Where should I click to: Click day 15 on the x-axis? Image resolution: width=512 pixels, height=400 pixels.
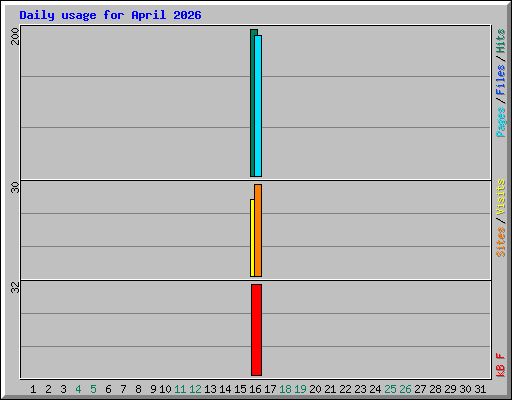(240, 389)
